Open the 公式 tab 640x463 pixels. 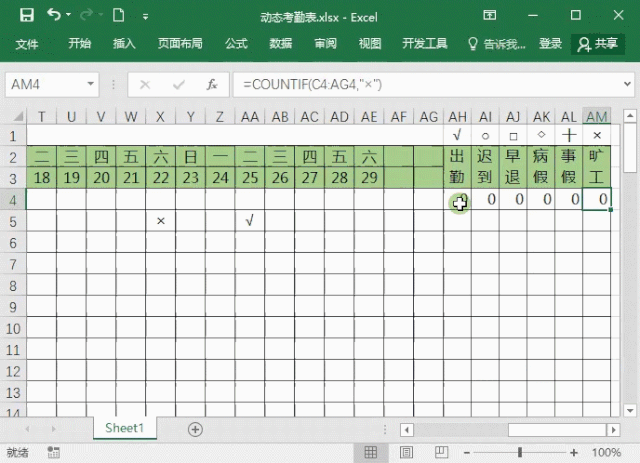(x=236, y=43)
